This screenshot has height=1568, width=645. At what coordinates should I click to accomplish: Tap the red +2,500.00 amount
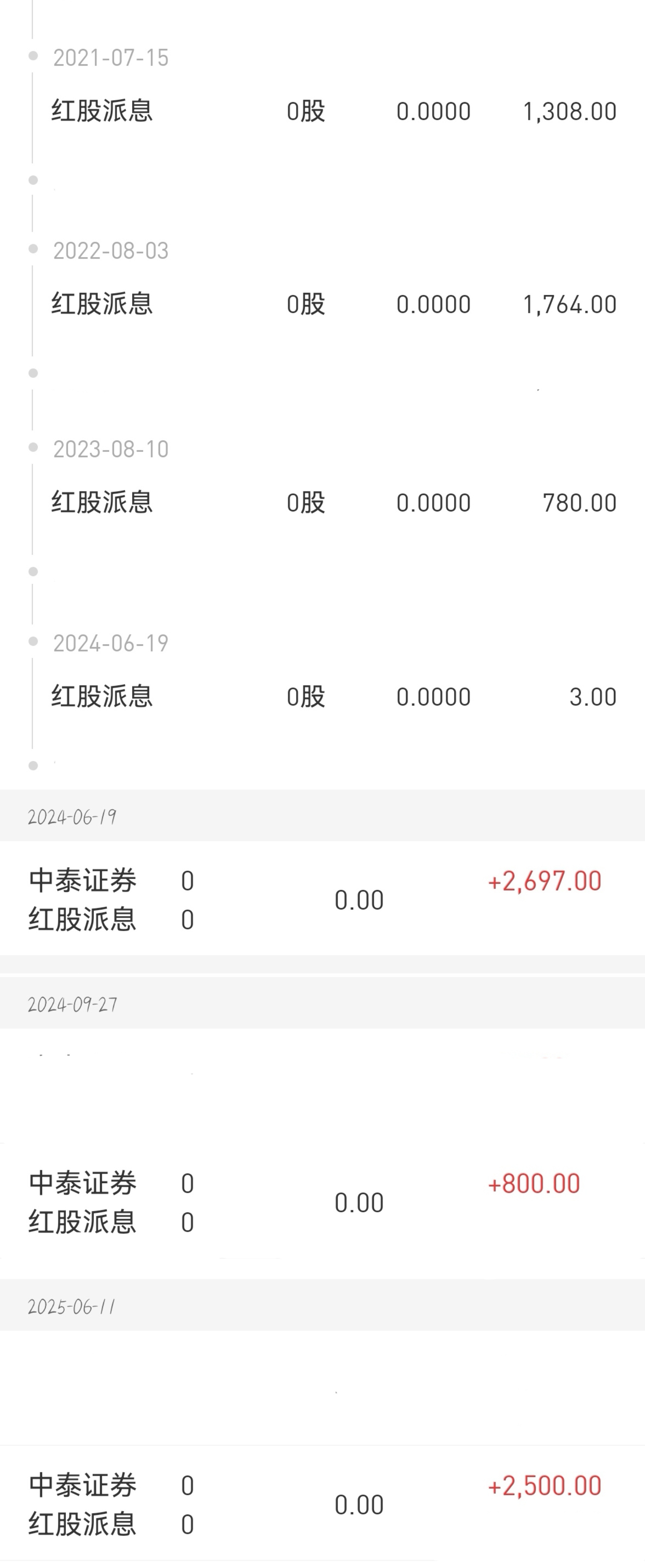[x=544, y=1486]
